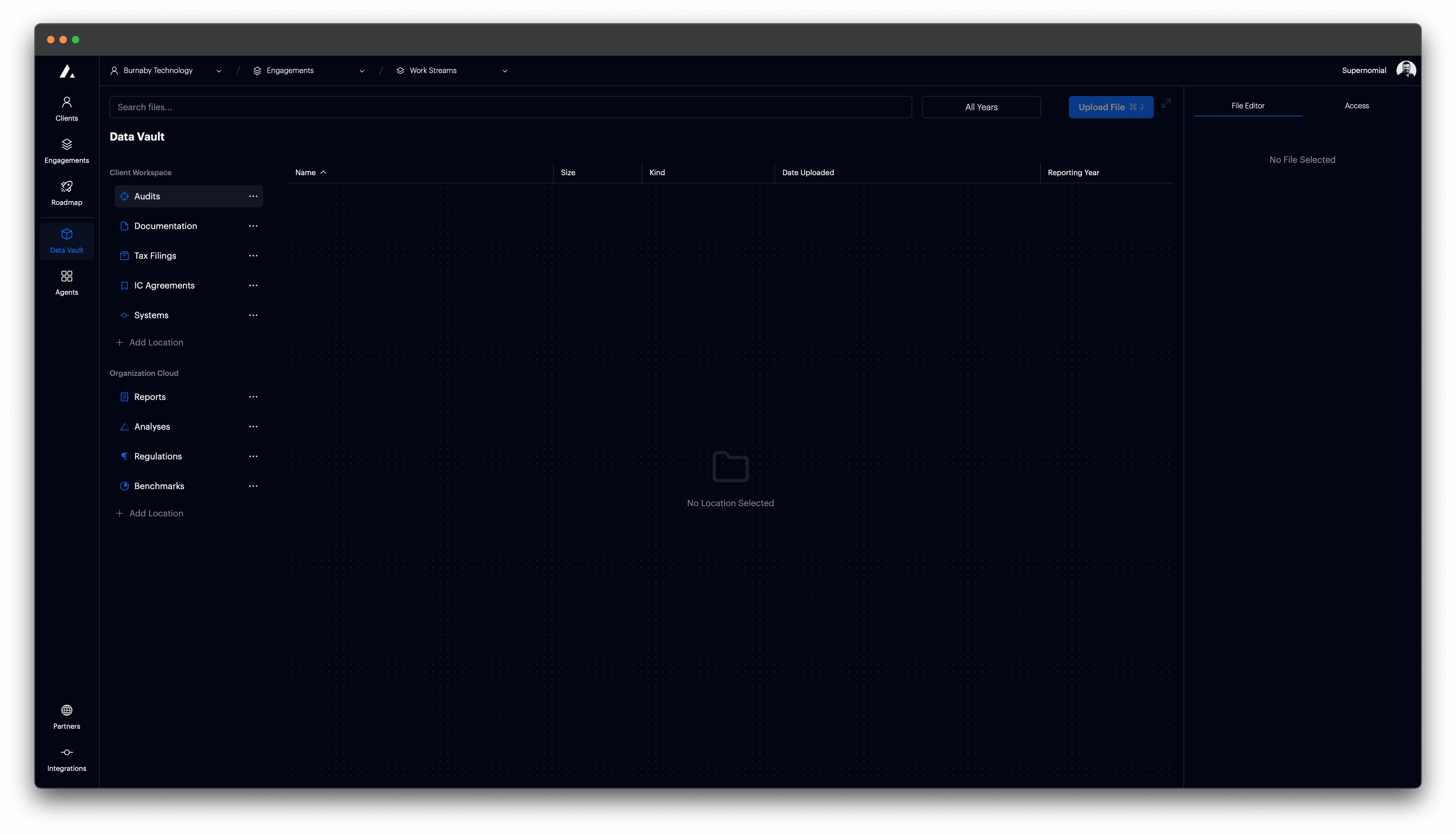Toggle the Name column sort order
1456x834 pixels.
click(x=311, y=172)
